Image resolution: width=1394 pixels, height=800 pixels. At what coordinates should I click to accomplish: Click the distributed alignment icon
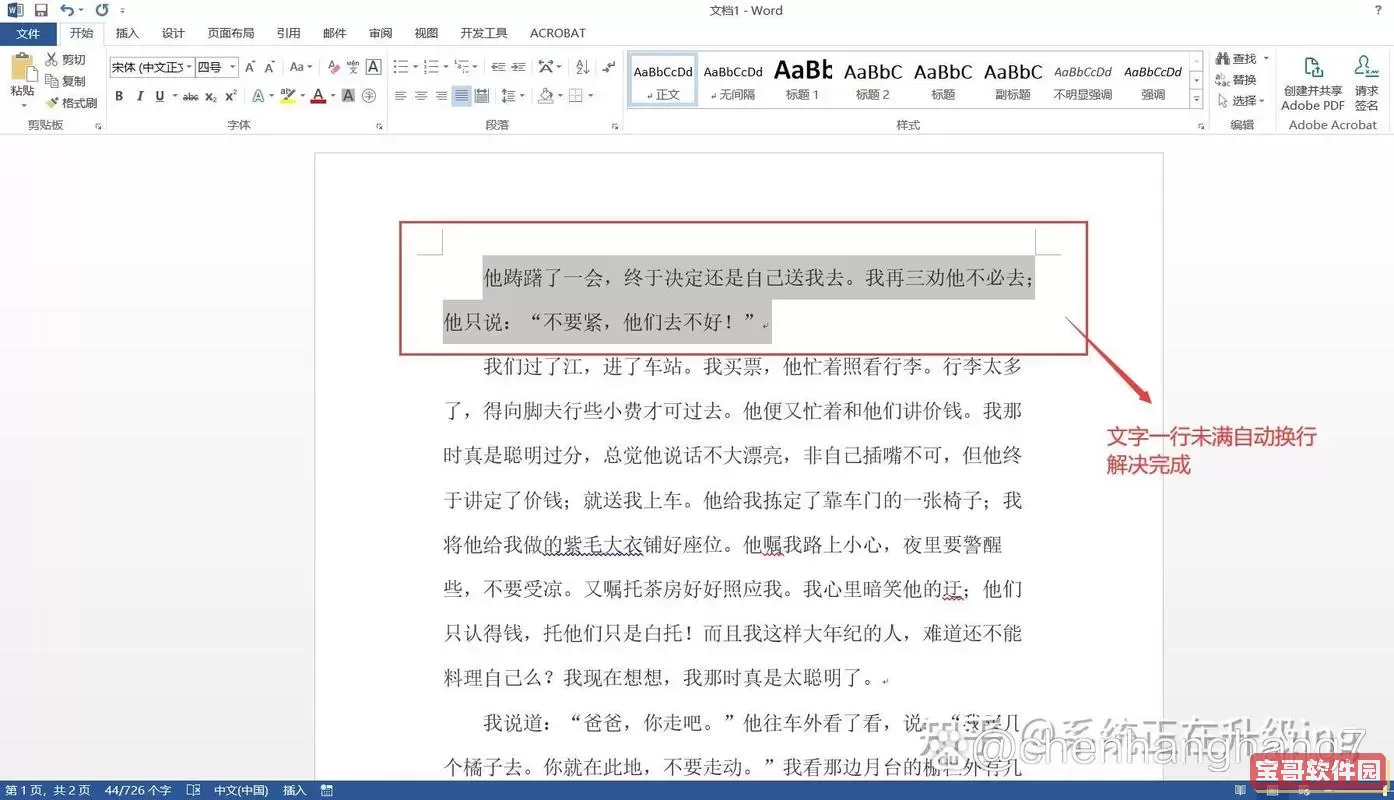click(481, 96)
